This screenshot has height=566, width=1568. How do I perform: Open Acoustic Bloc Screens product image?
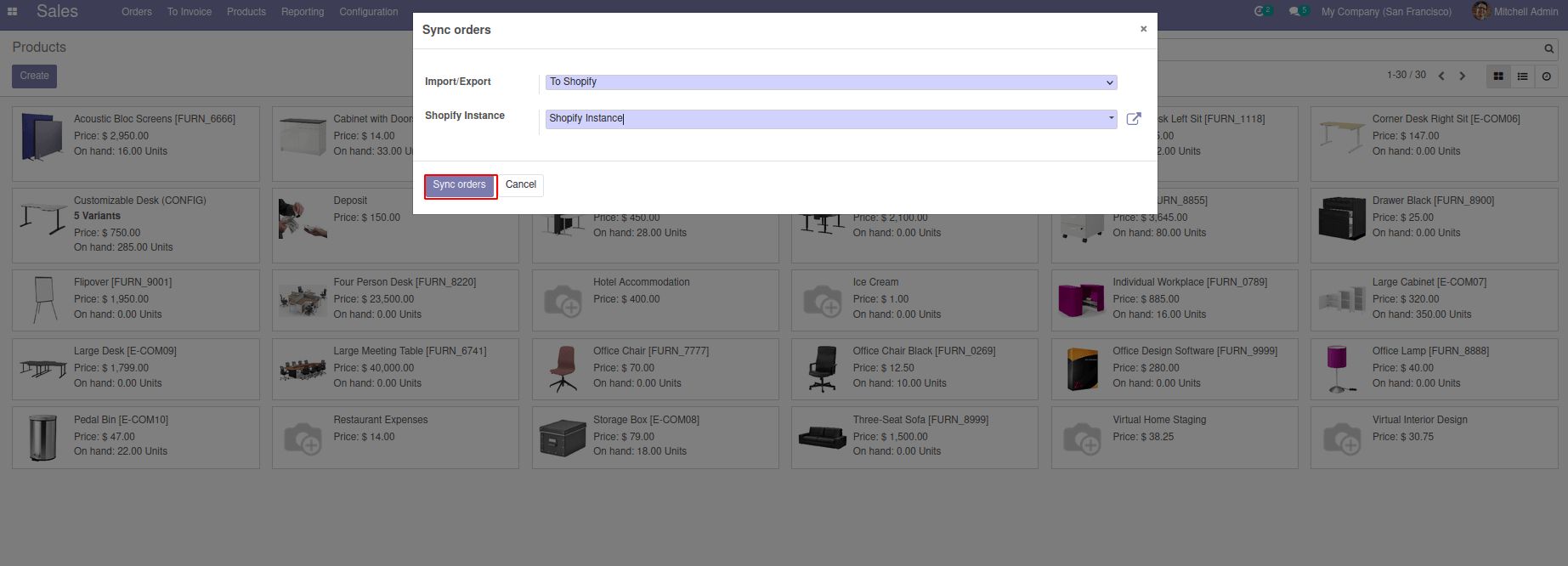coord(42,138)
